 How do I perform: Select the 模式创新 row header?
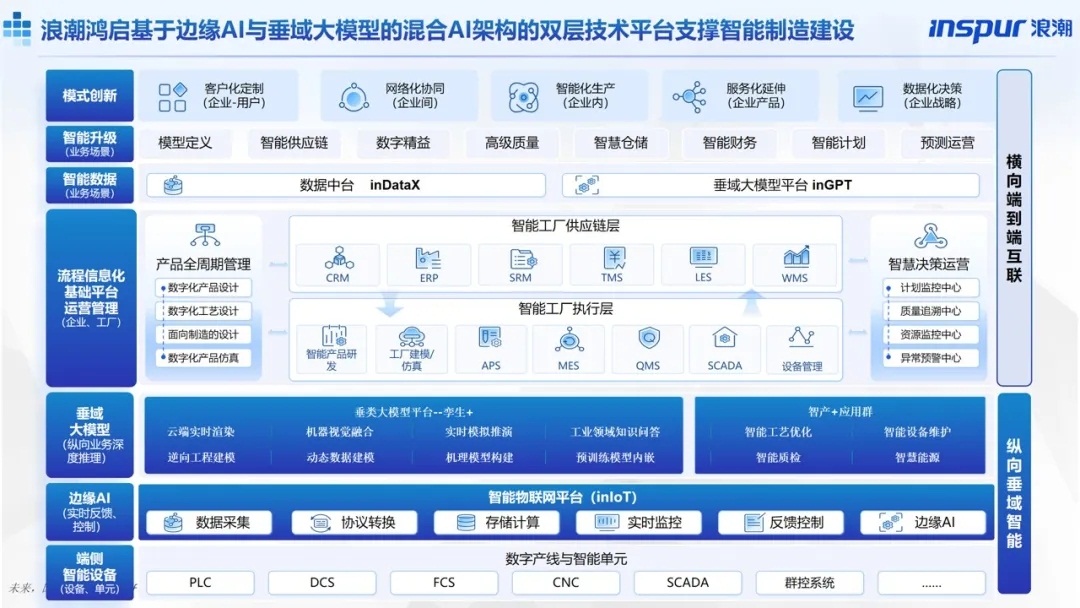pos(90,96)
